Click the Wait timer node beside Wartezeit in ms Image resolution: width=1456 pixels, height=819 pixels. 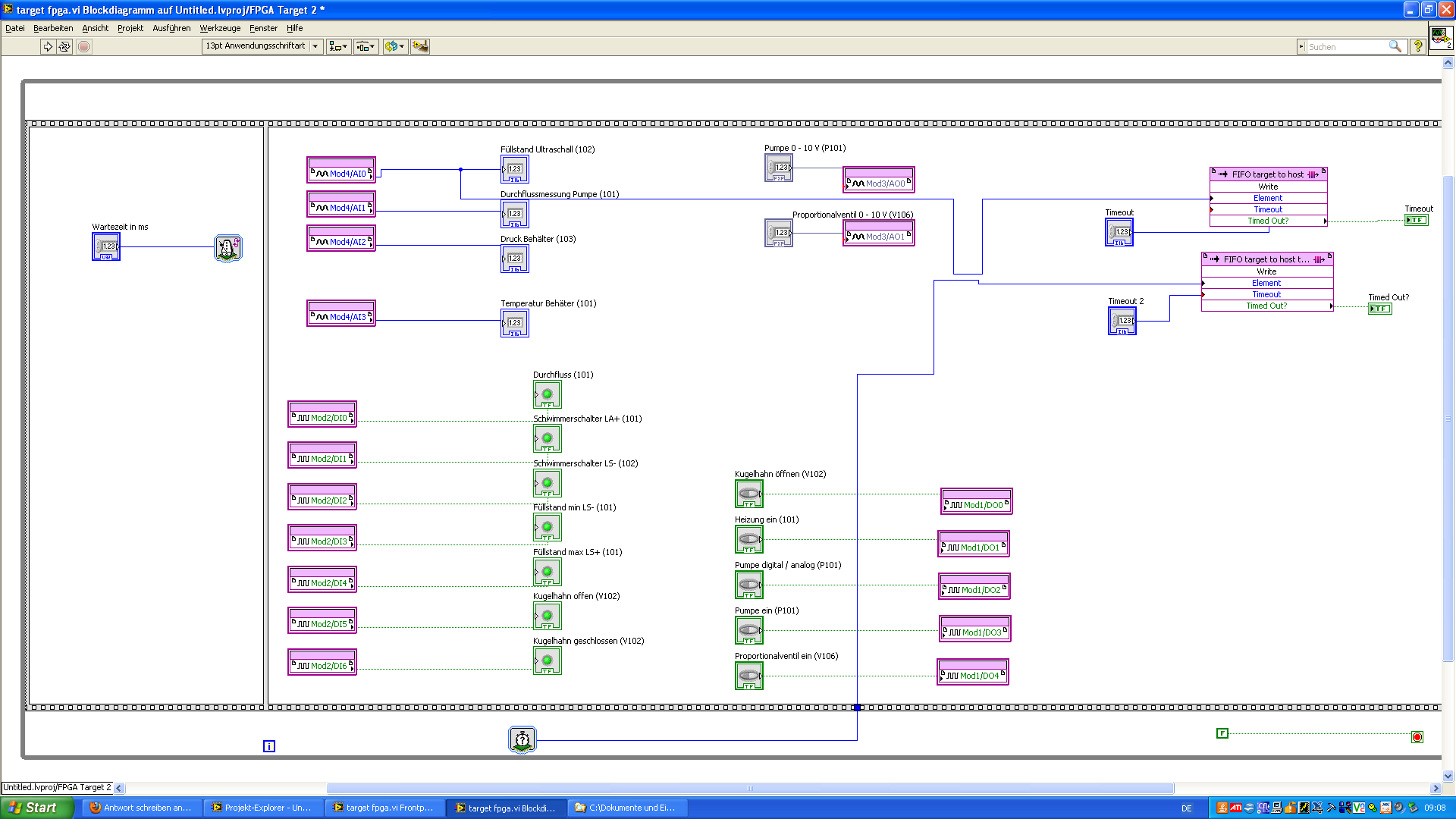click(227, 247)
